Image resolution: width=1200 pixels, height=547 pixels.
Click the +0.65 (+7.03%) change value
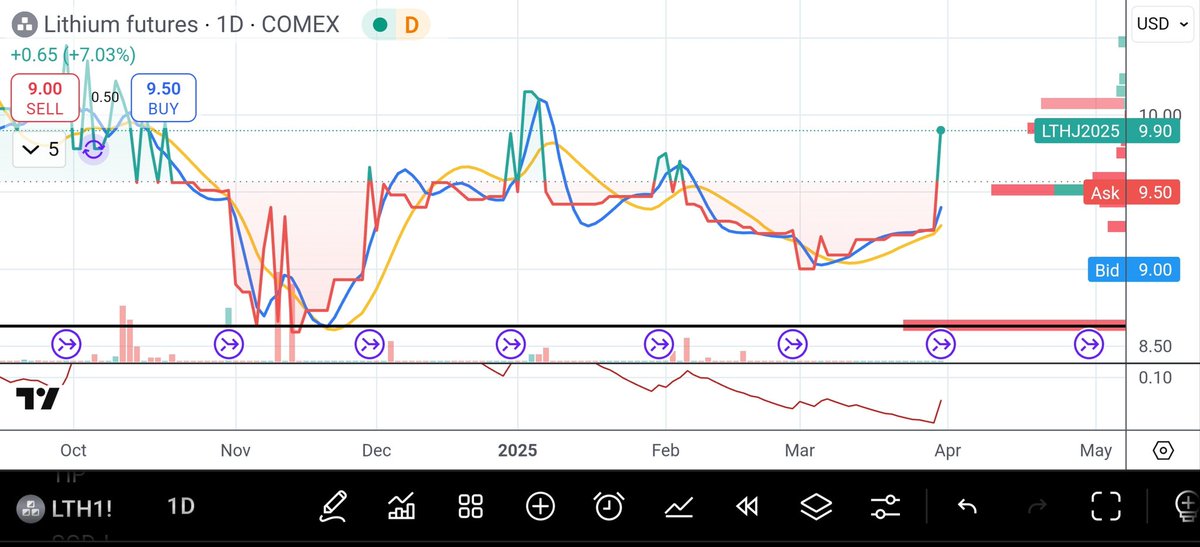coord(73,54)
